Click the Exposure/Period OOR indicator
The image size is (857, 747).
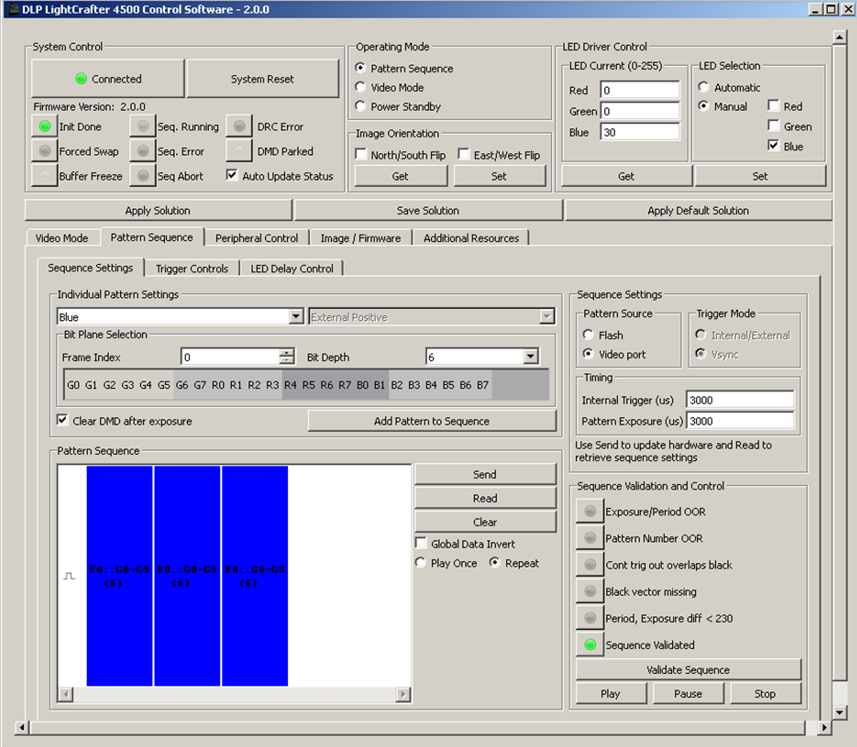pos(589,512)
